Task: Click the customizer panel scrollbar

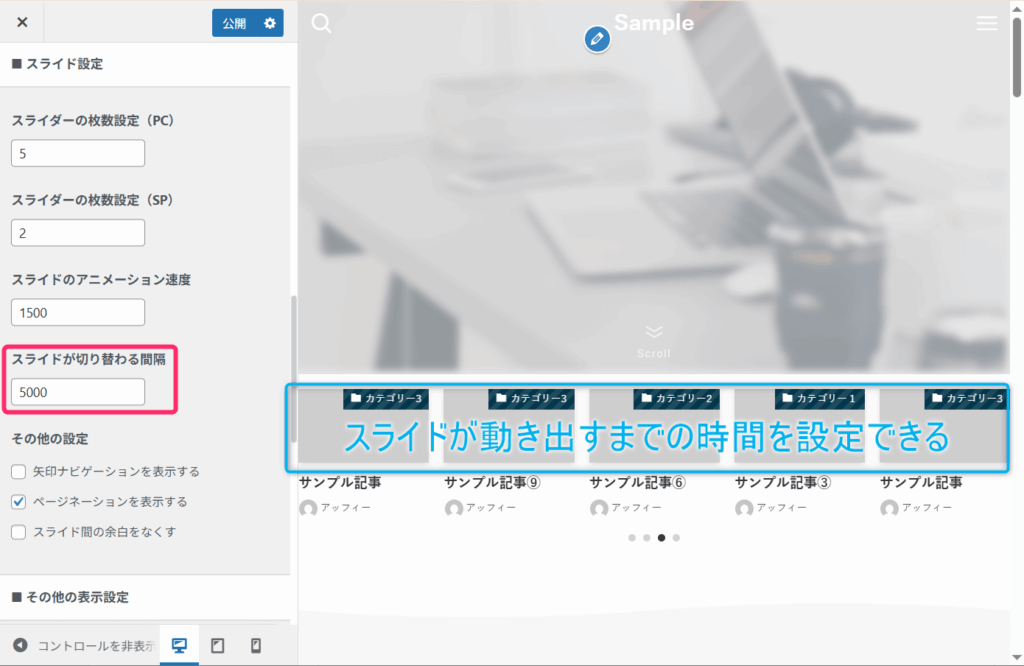Action: (x=294, y=369)
